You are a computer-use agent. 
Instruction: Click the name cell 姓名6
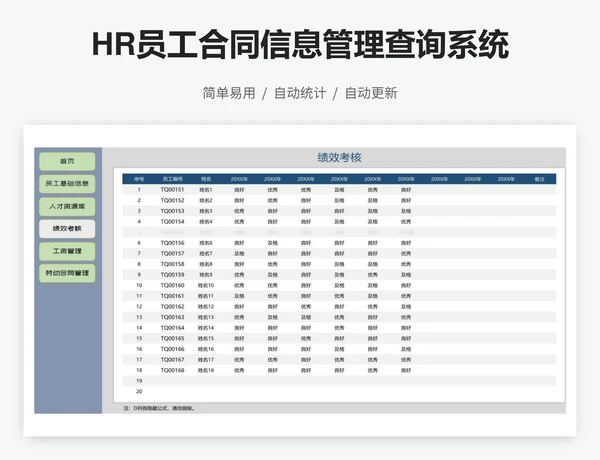206,243
